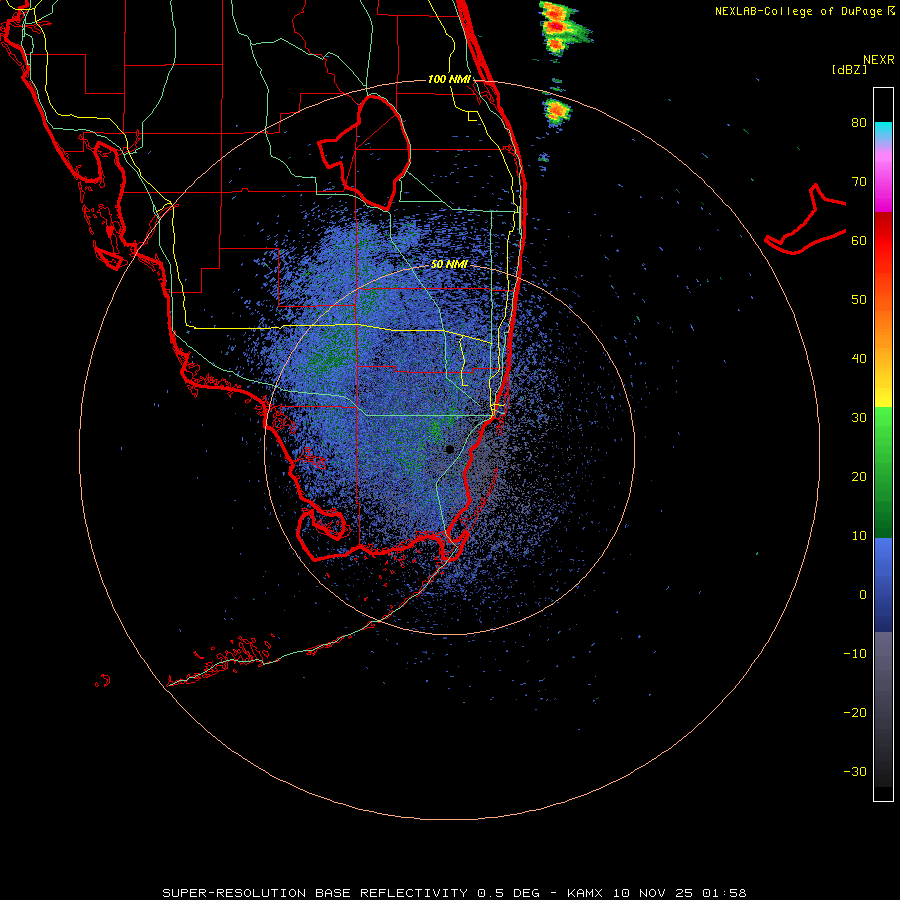Click the [dBZ] units label
900x900 pixels.
click(849, 70)
